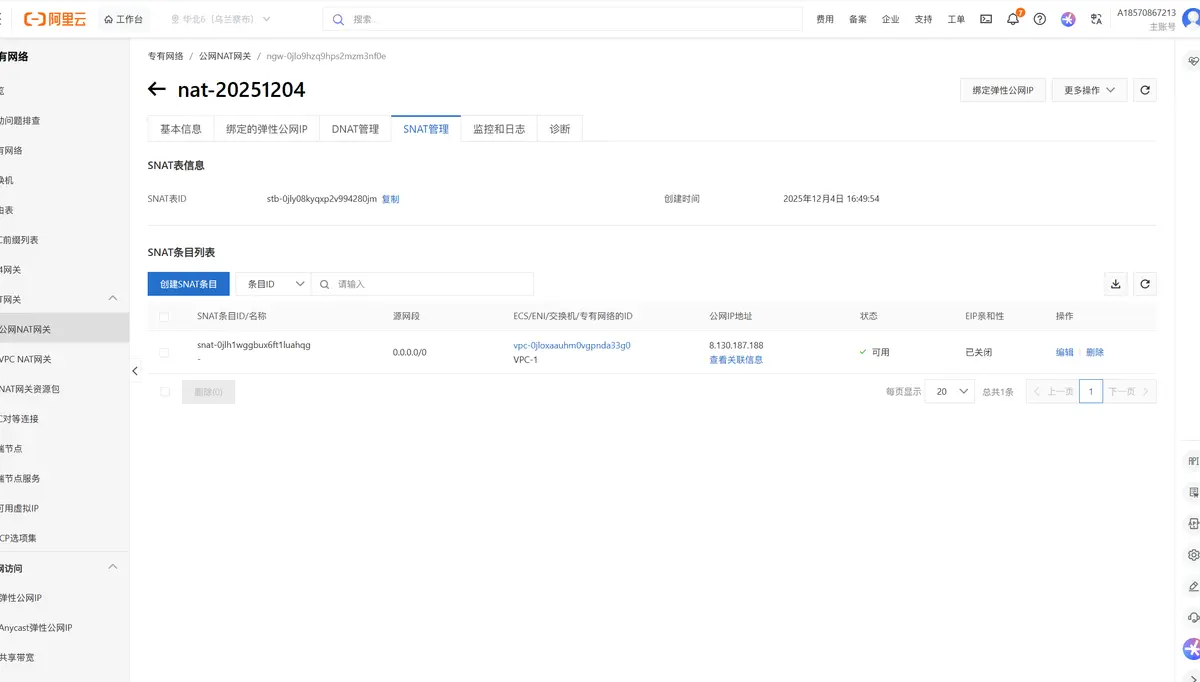
Task: Switch to the 诊断 tab
Action: (560, 129)
